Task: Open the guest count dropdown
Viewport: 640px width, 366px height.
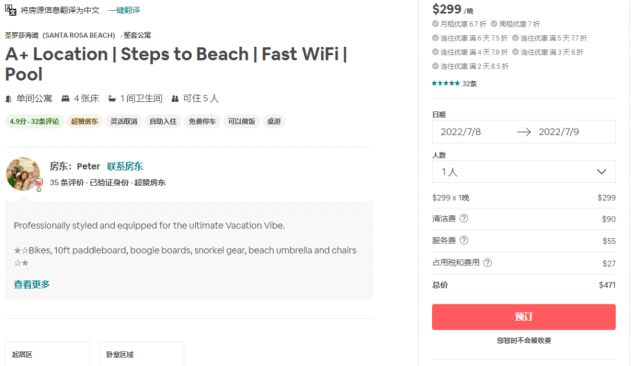Action: tap(524, 172)
